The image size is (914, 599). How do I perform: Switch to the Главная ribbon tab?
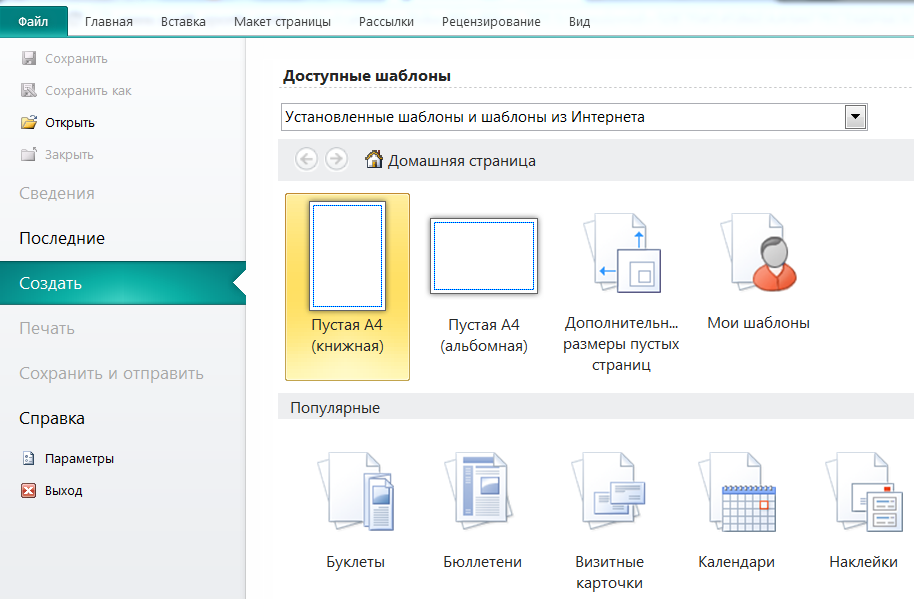108,22
